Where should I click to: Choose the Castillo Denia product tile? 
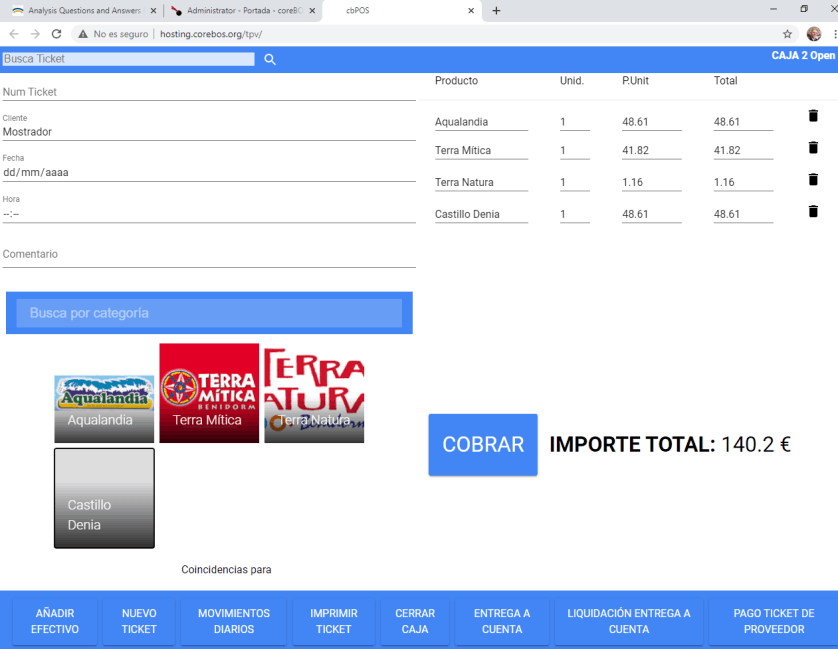click(x=104, y=498)
